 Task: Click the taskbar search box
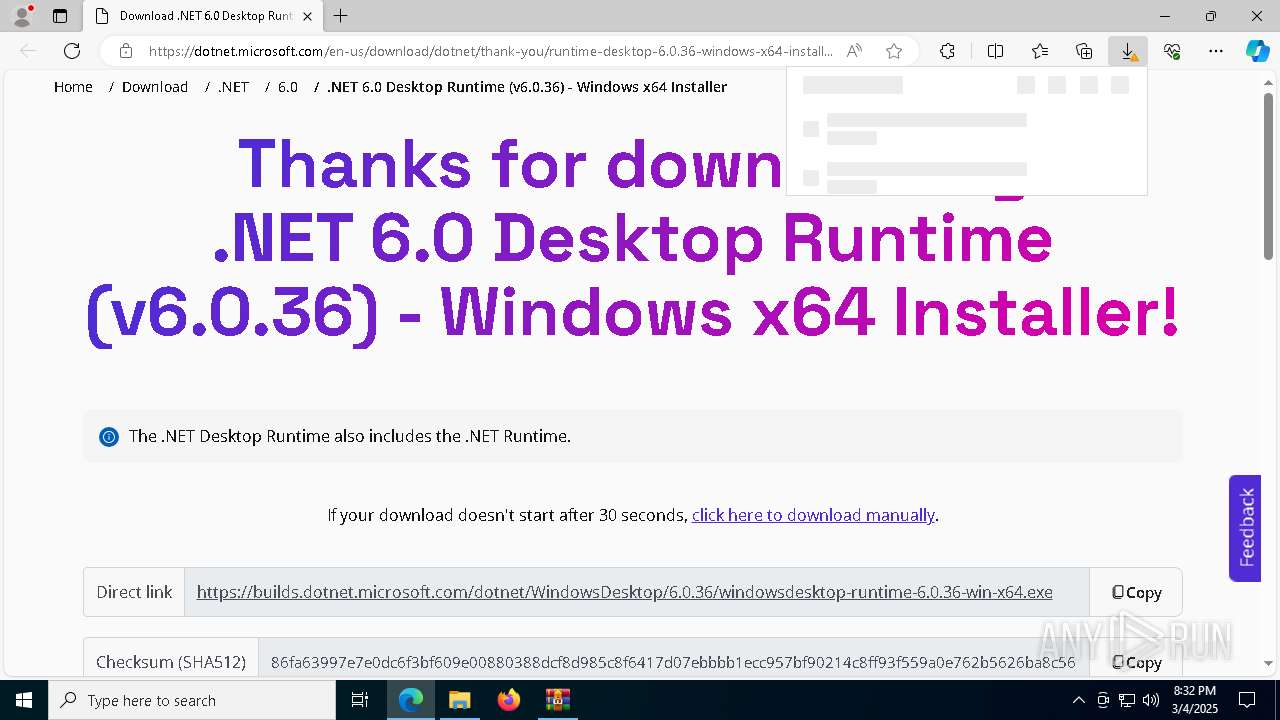pyautogui.click(x=192, y=700)
